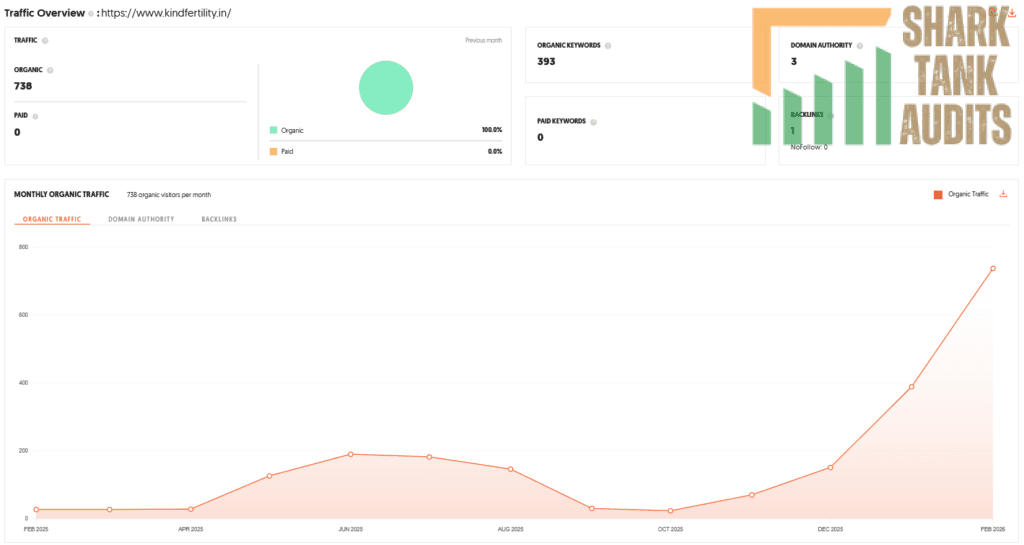Click the "Traffic Overview" page title
The width and height of the screenshot is (1024, 545).
click(44, 13)
